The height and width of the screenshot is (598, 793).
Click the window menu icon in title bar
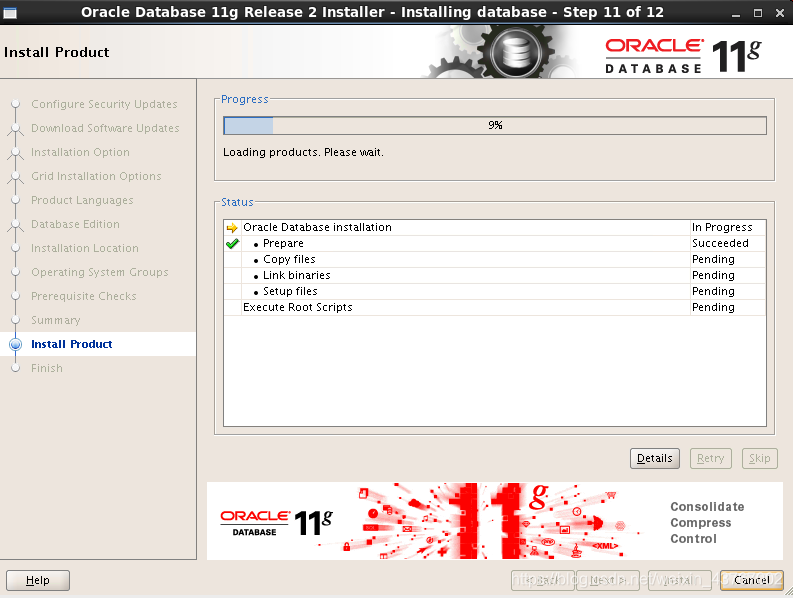click(10, 13)
